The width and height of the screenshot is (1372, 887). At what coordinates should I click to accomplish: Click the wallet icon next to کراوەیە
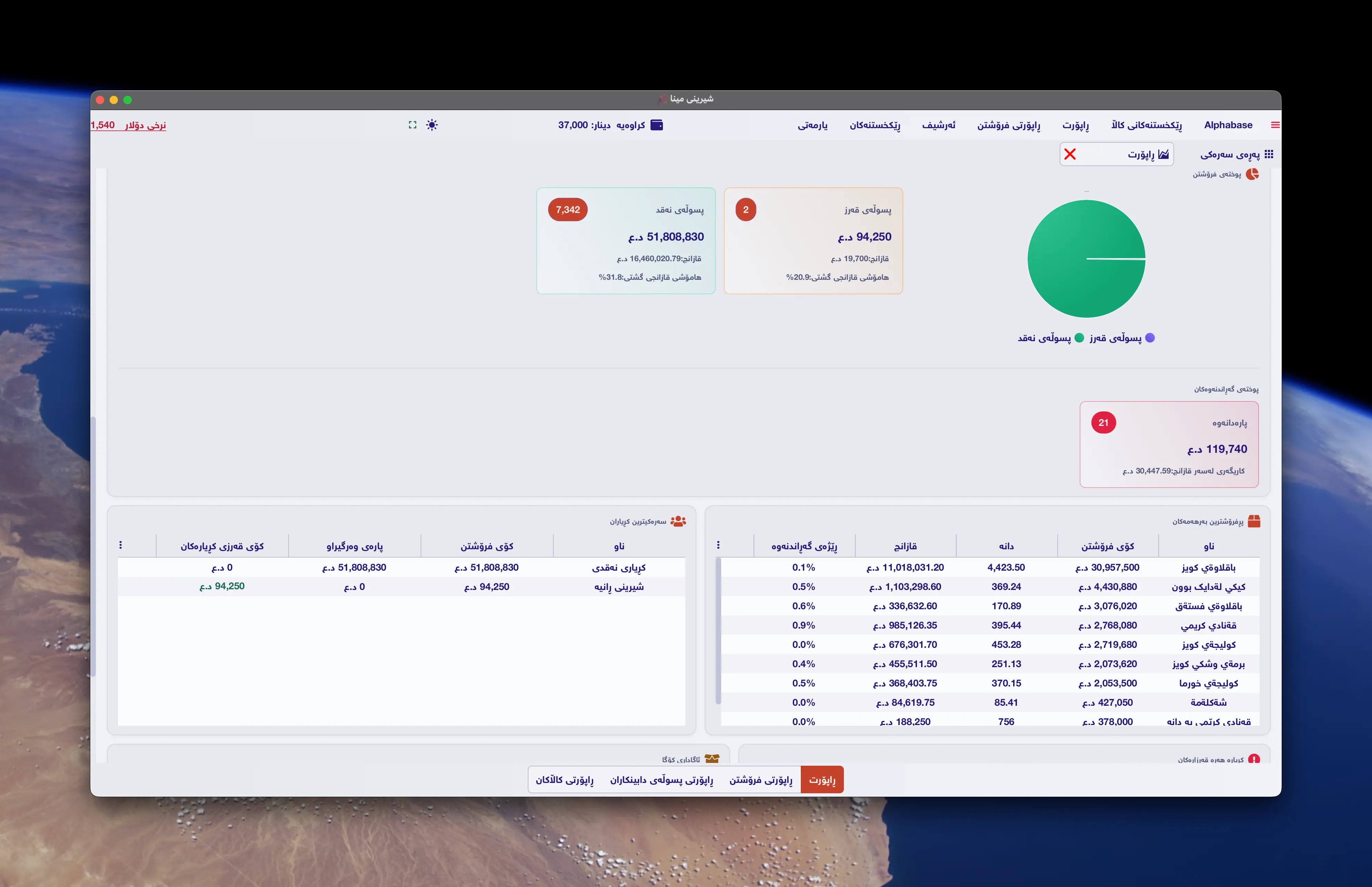click(x=656, y=125)
